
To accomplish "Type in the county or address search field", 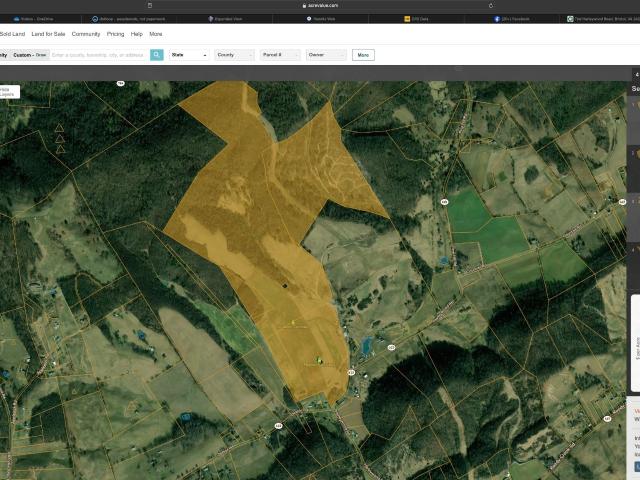I will [99, 55].
